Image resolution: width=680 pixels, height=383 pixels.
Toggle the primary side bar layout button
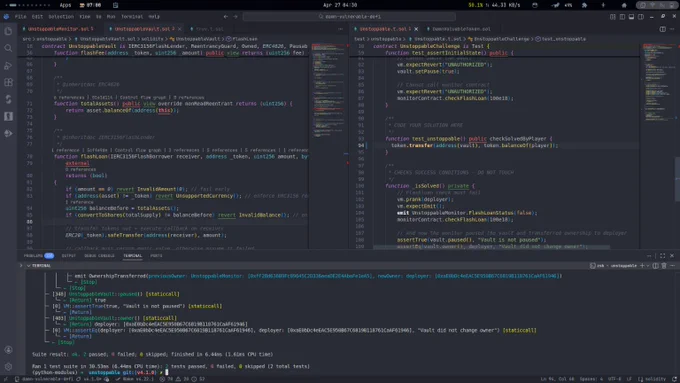622,16
